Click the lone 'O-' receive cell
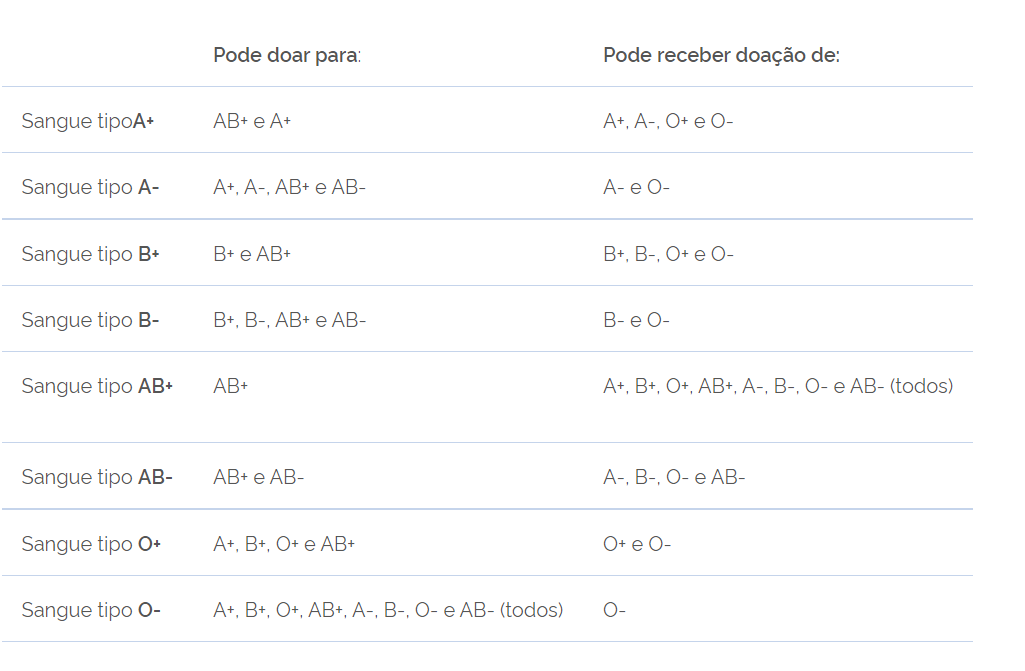The image size is (1025, 671). pos(614,610)
